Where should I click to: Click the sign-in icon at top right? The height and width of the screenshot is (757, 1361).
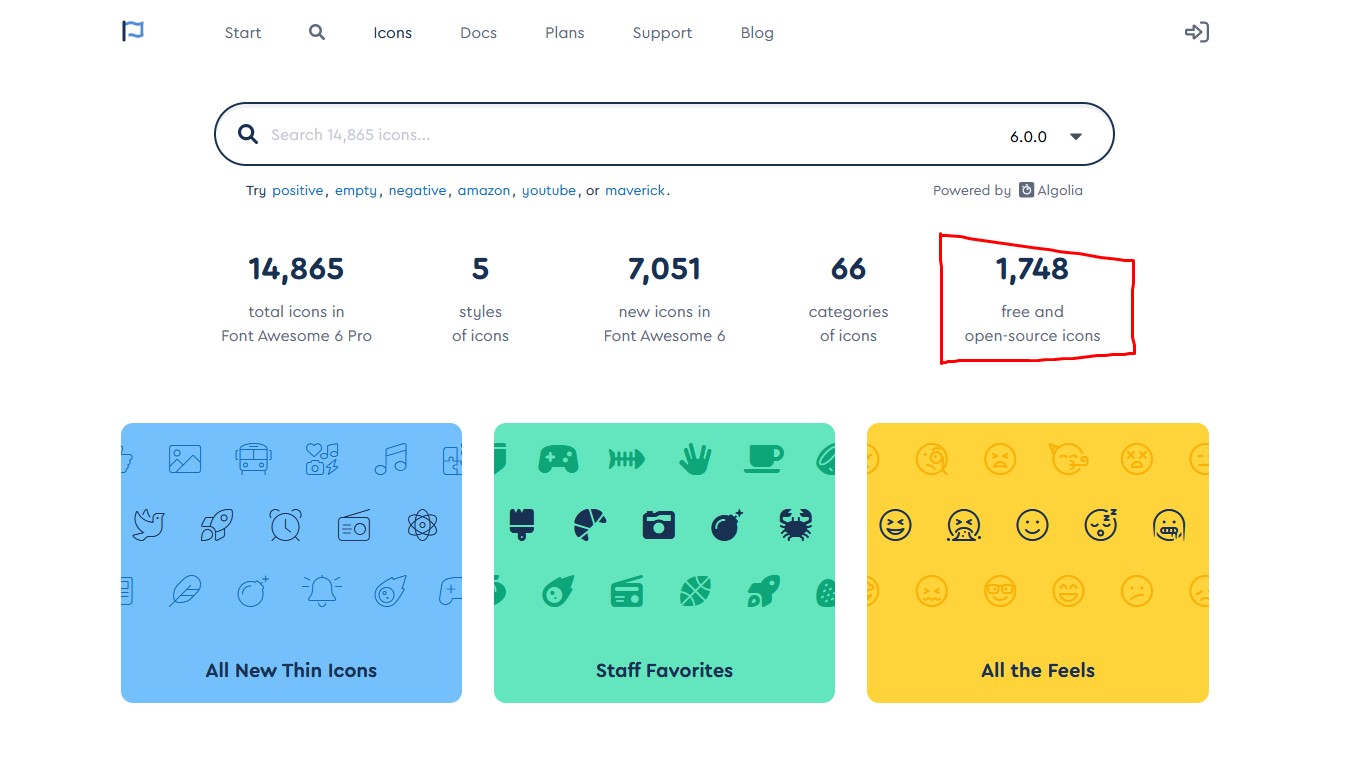(x=1196, y=32)
